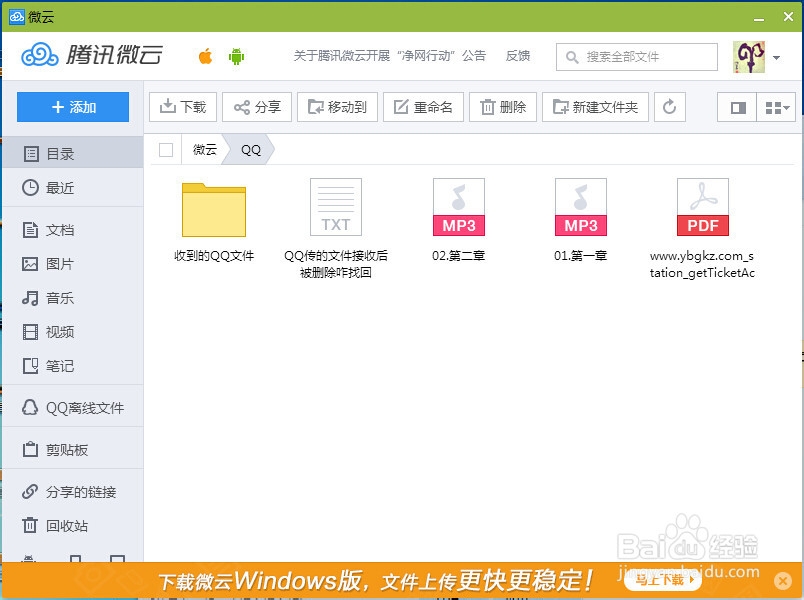Open 剪贴板 clipboard in sidebar
804x600 pixels.
coord(73,450)
